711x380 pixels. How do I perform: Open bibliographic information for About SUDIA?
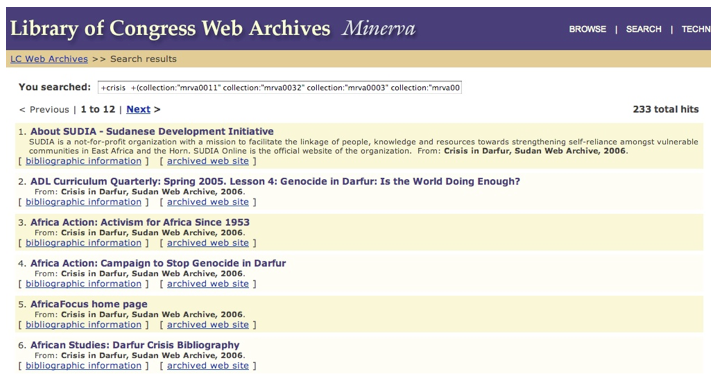tap(83, 161)
